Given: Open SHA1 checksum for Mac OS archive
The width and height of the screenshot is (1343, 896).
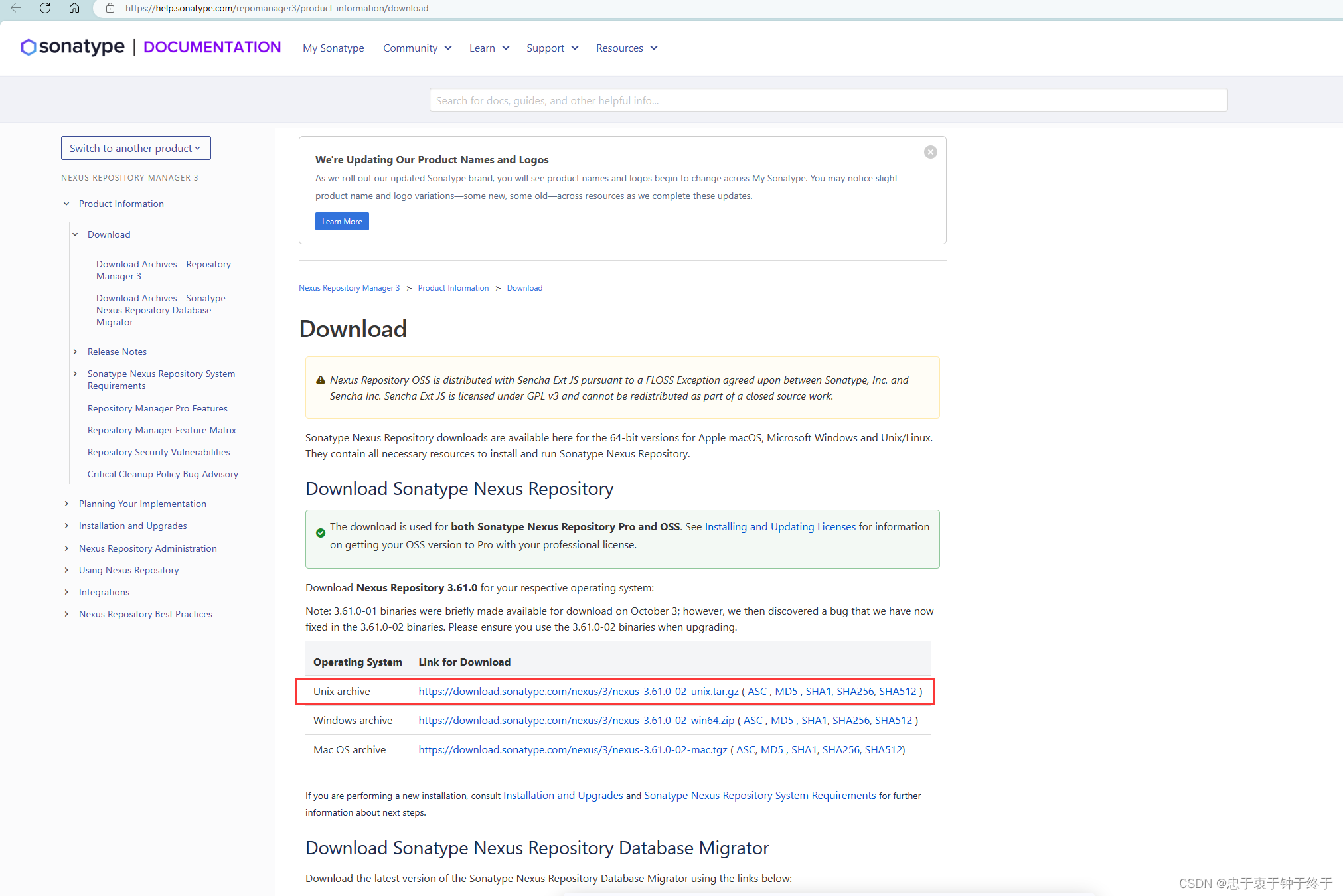Looking at the screenshot, I should coord(804,749).
